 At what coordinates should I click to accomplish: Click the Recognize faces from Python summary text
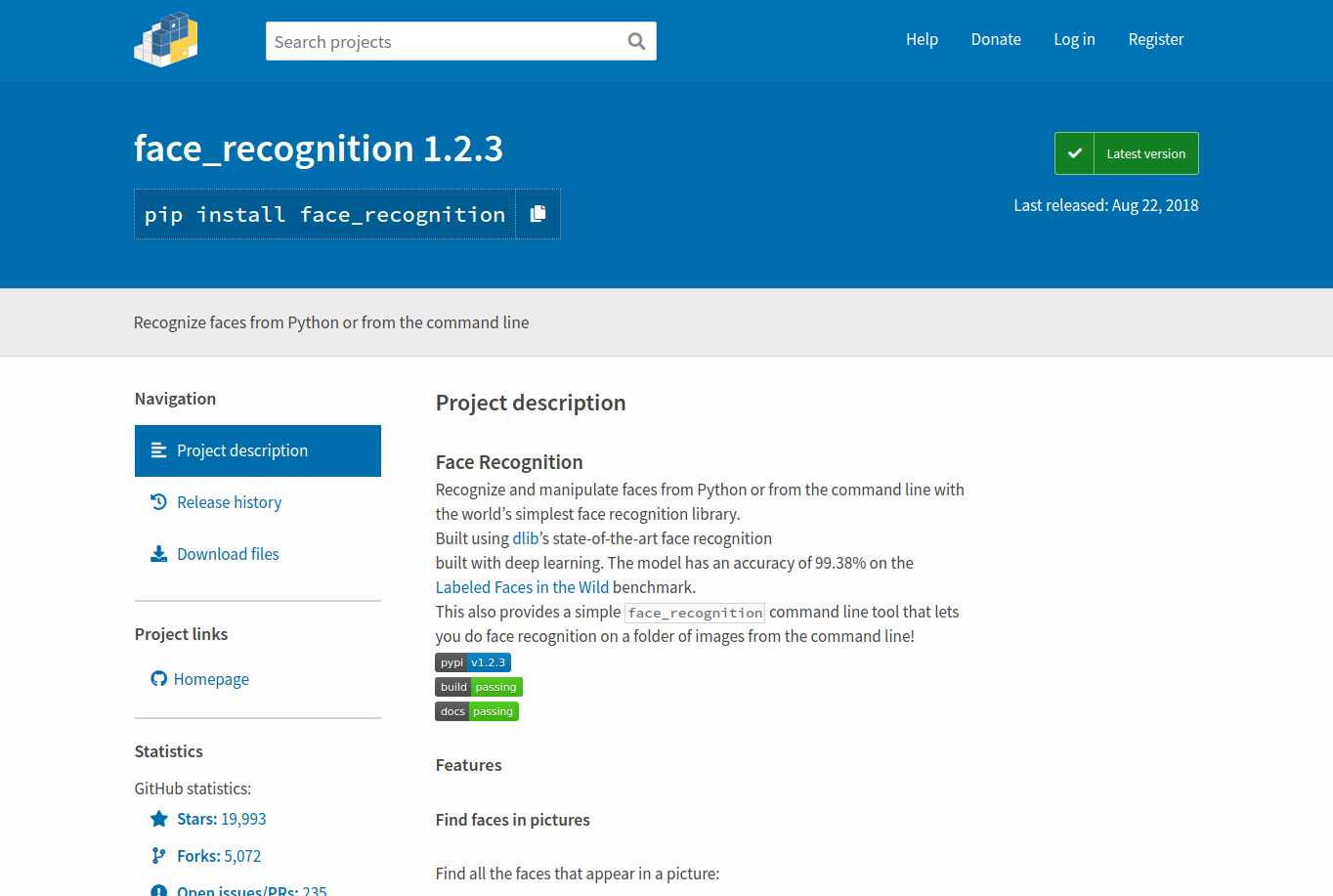(331, 322)
